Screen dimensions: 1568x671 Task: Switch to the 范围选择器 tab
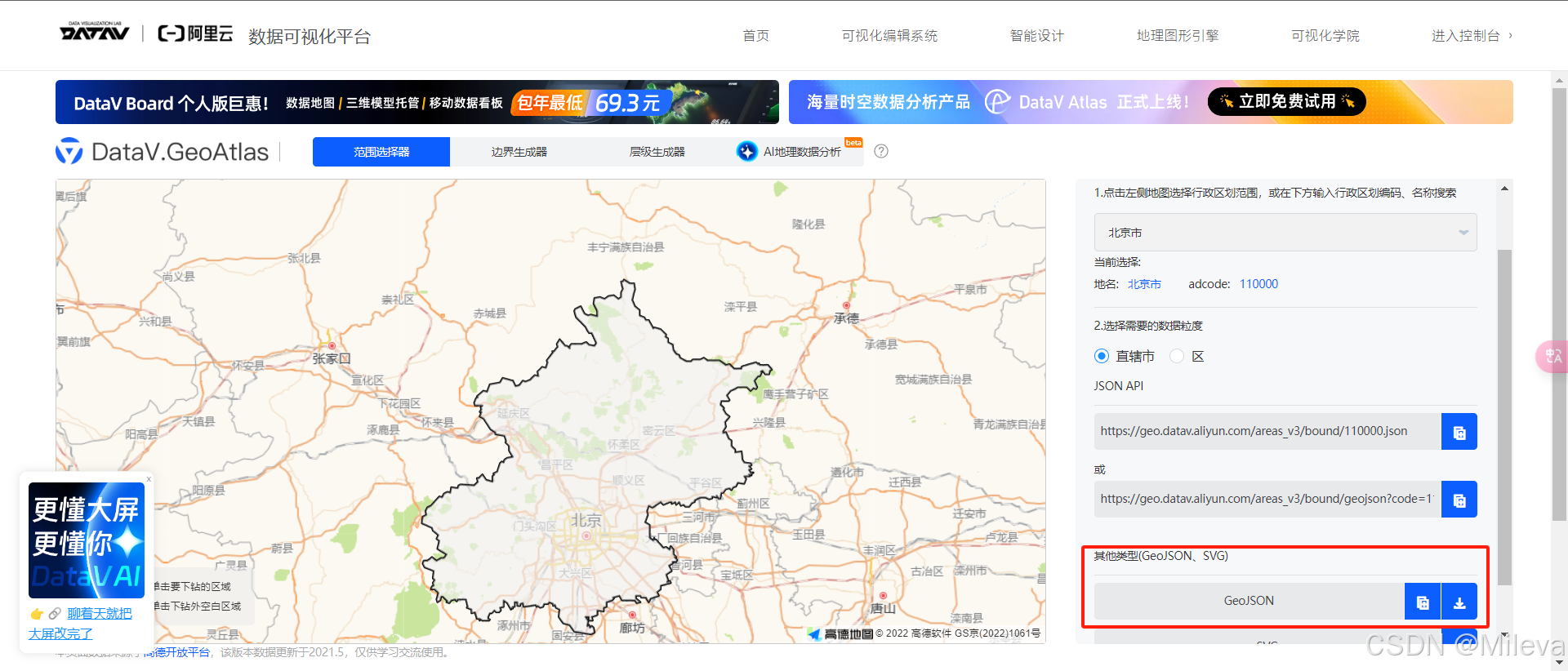tap(381, 152)
